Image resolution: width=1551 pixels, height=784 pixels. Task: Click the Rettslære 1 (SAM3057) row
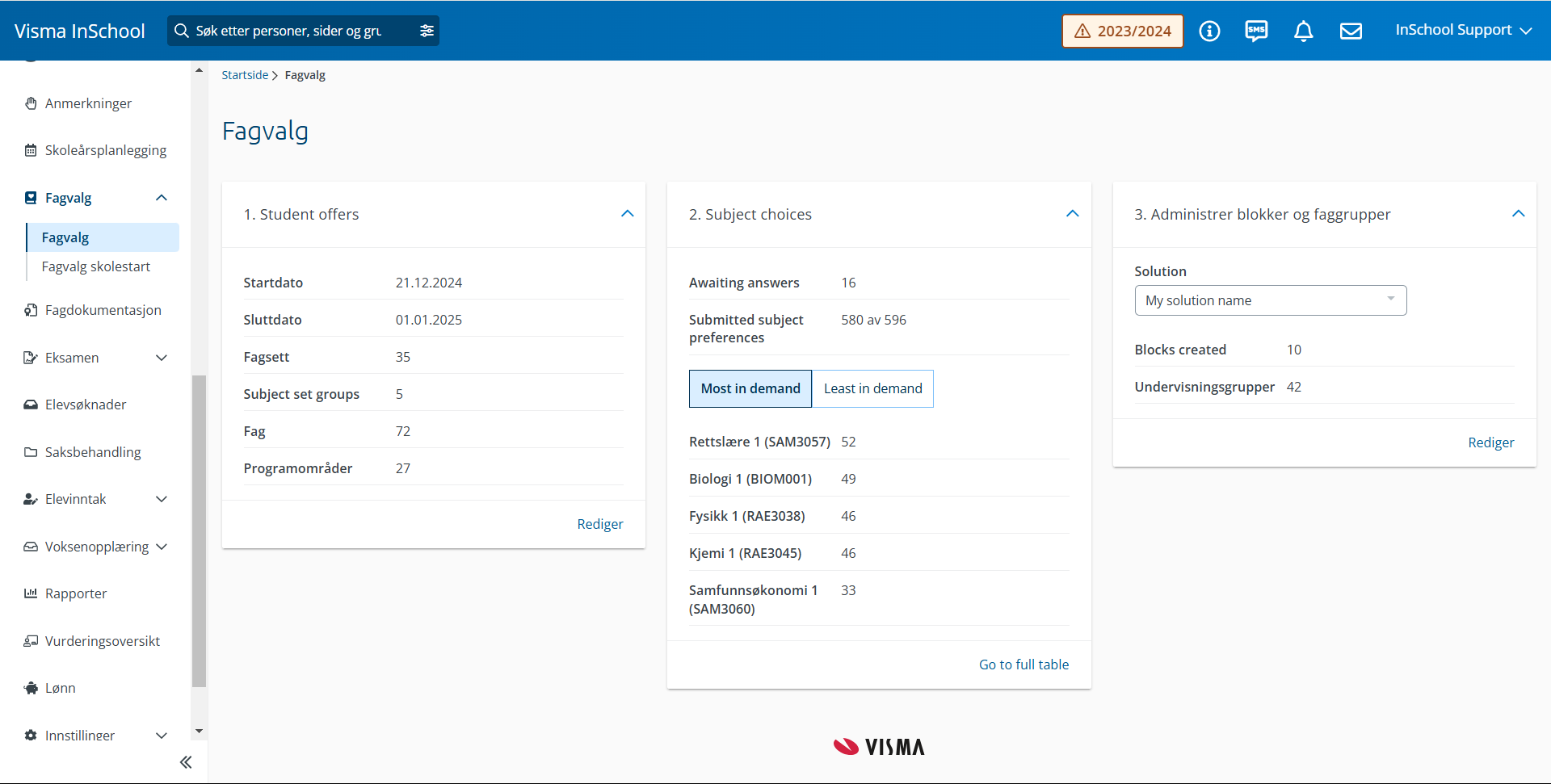pos(879,442)
